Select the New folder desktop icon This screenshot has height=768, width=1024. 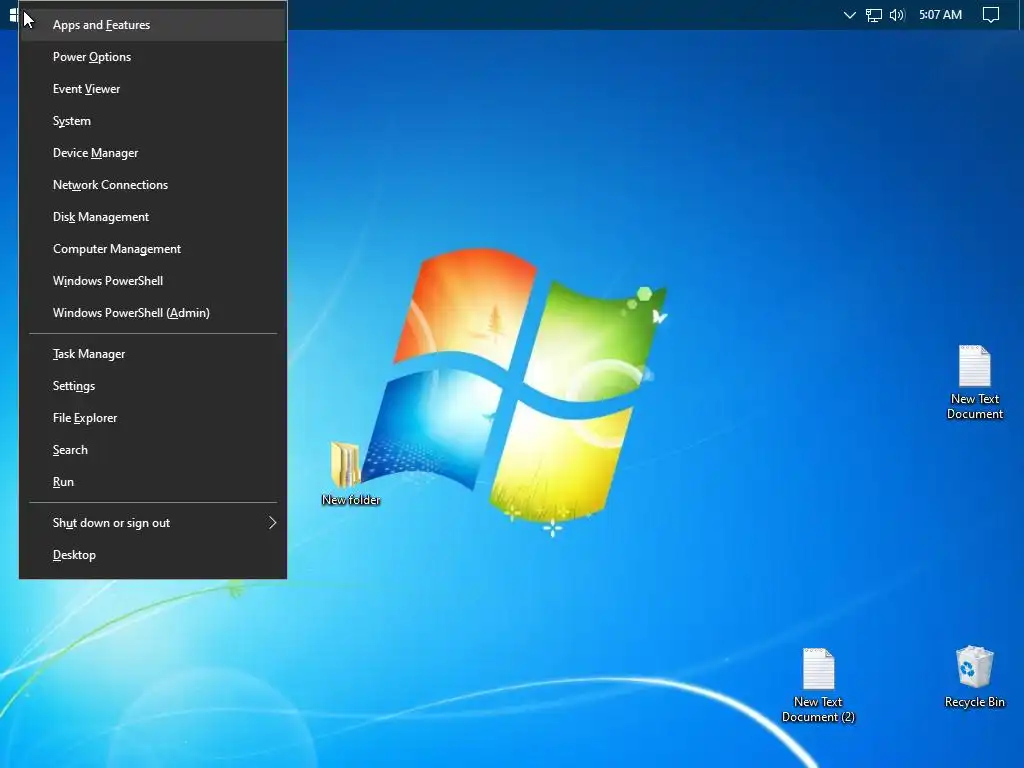pyautogui.click(x=350, y=474)
